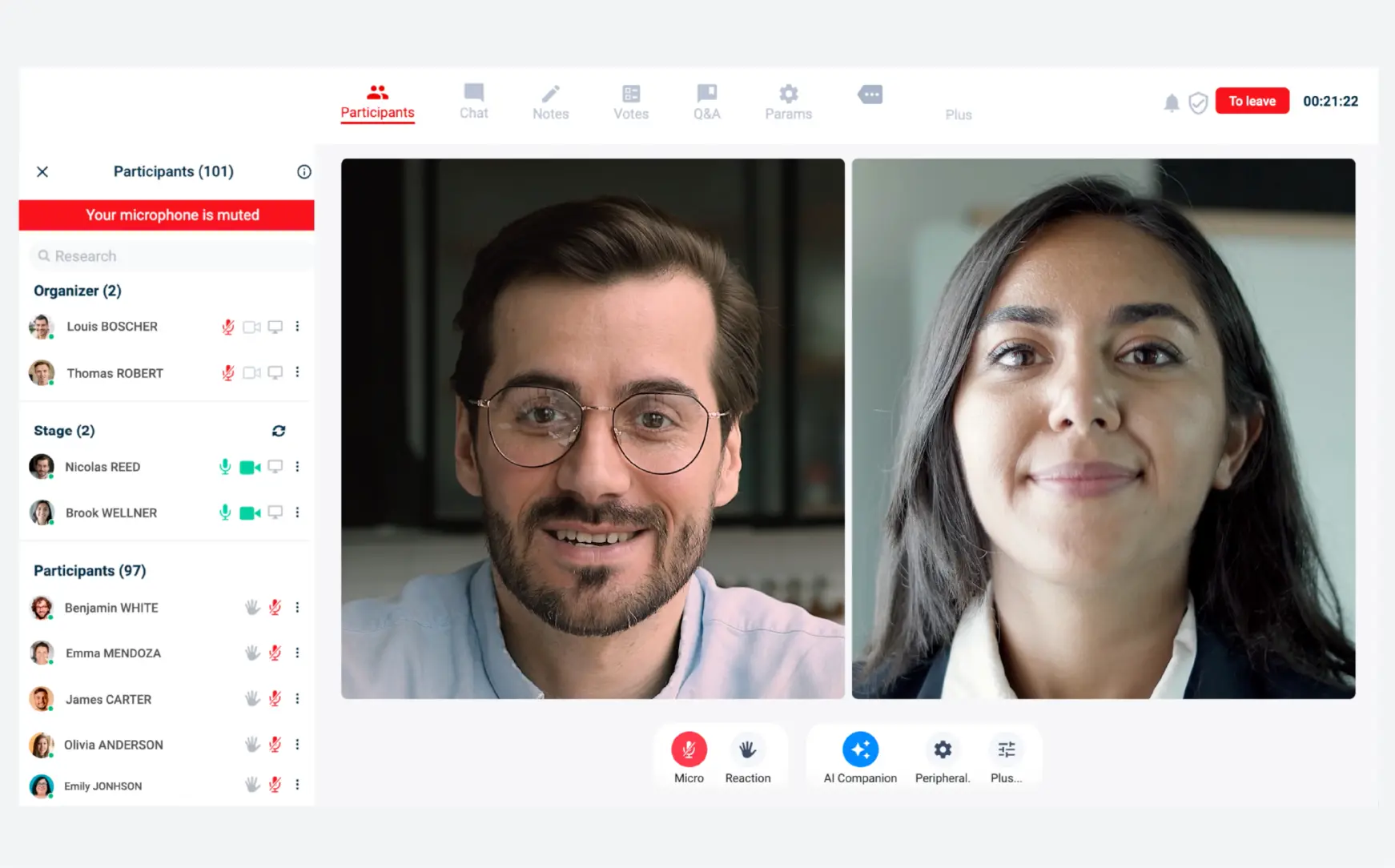This screenshot has width=1395, height=868.
Task: Switch to the Chat tab
Action: pyautogui.click(x=473, y=102)
